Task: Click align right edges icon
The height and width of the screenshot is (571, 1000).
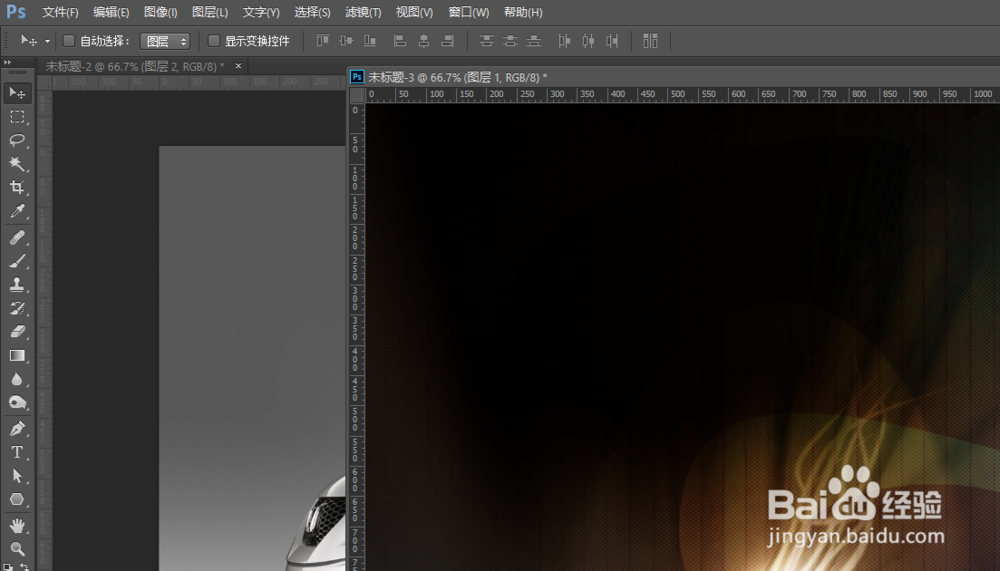Action: pos(448,41)
